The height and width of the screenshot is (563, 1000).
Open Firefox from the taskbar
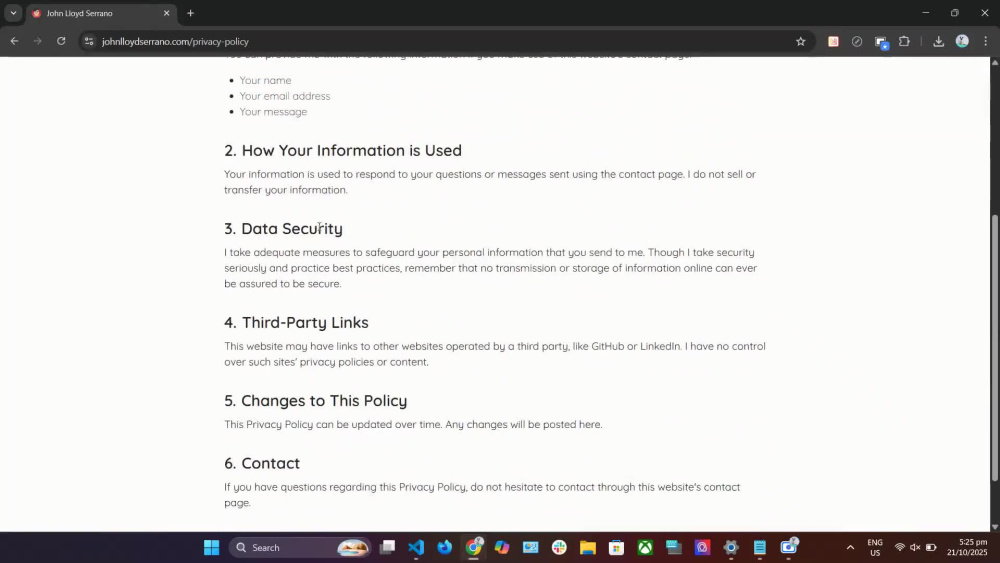click(x=445, y=547)
